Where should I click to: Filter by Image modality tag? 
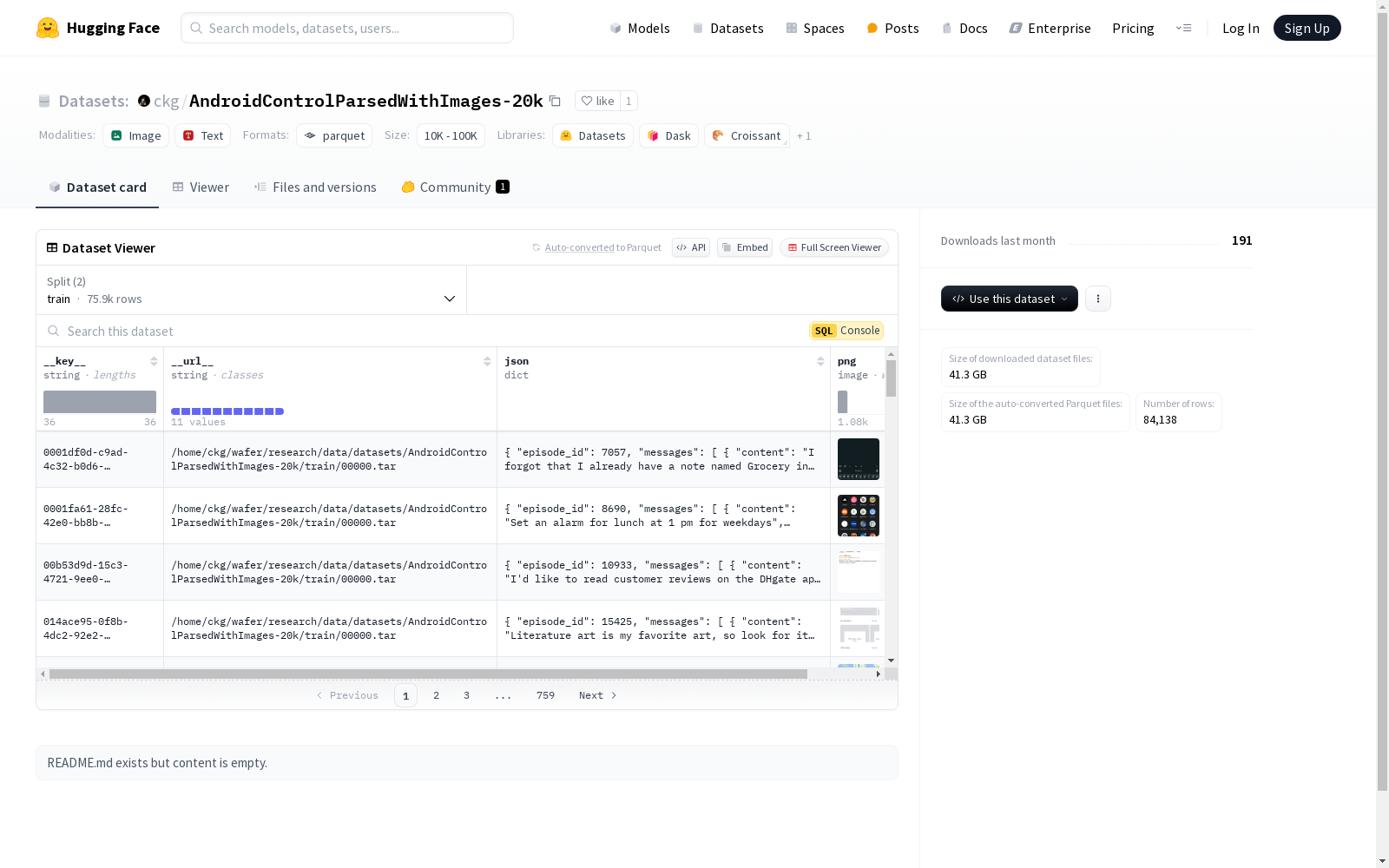[x=136, y=135]
